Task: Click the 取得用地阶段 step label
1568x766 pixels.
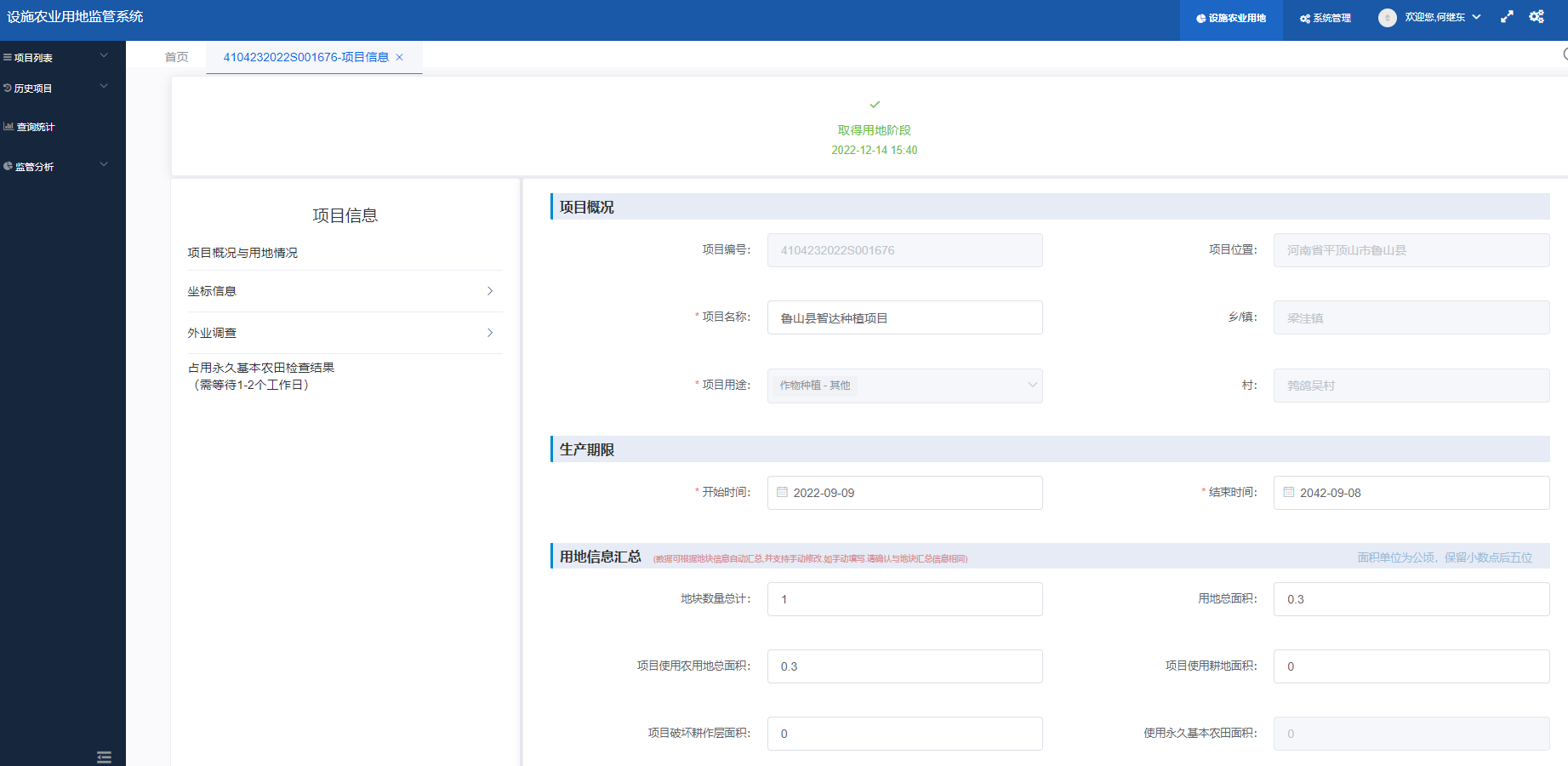Action: point(874,130)
